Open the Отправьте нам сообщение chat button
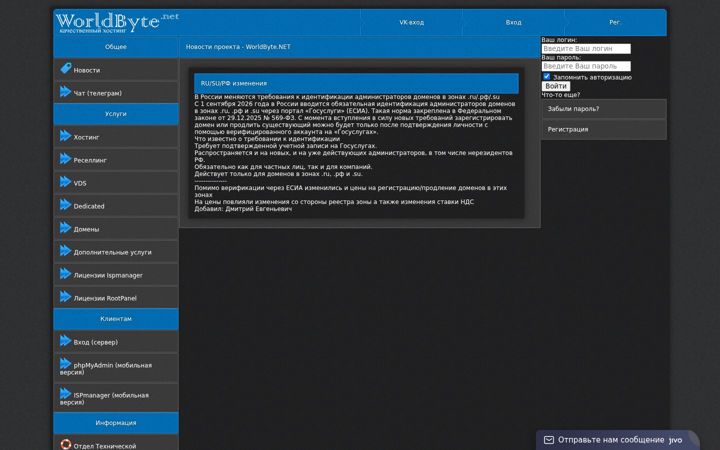Screen dimensions: 720x450 click(616, 440)
